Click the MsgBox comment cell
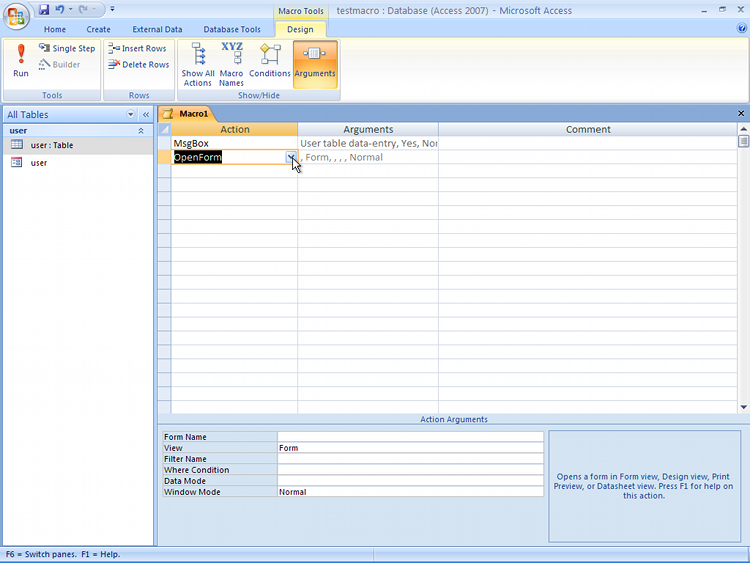 click(588, 143)
